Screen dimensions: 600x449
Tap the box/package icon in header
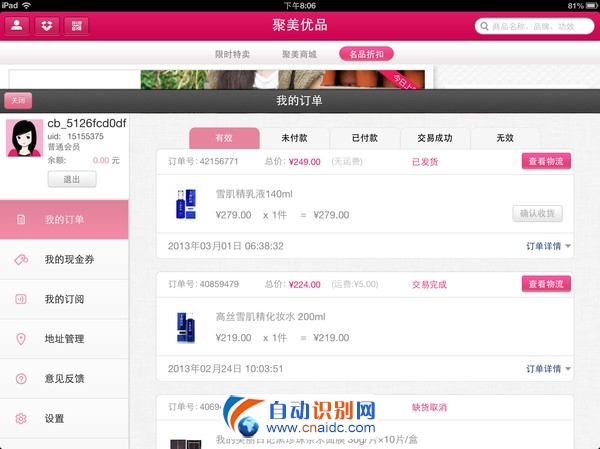coord(47,26)
